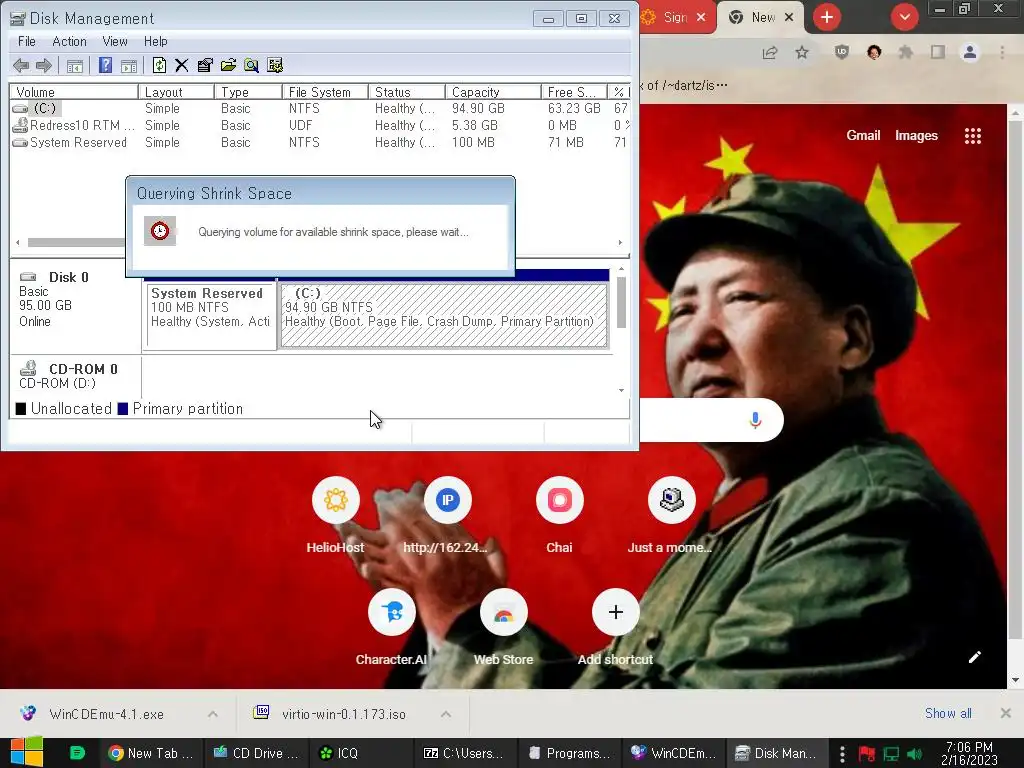Click the green Refresh icon in toolbar
This screenshot has width=1024, height=768.
pyautogui.click(x=159, y=65)
